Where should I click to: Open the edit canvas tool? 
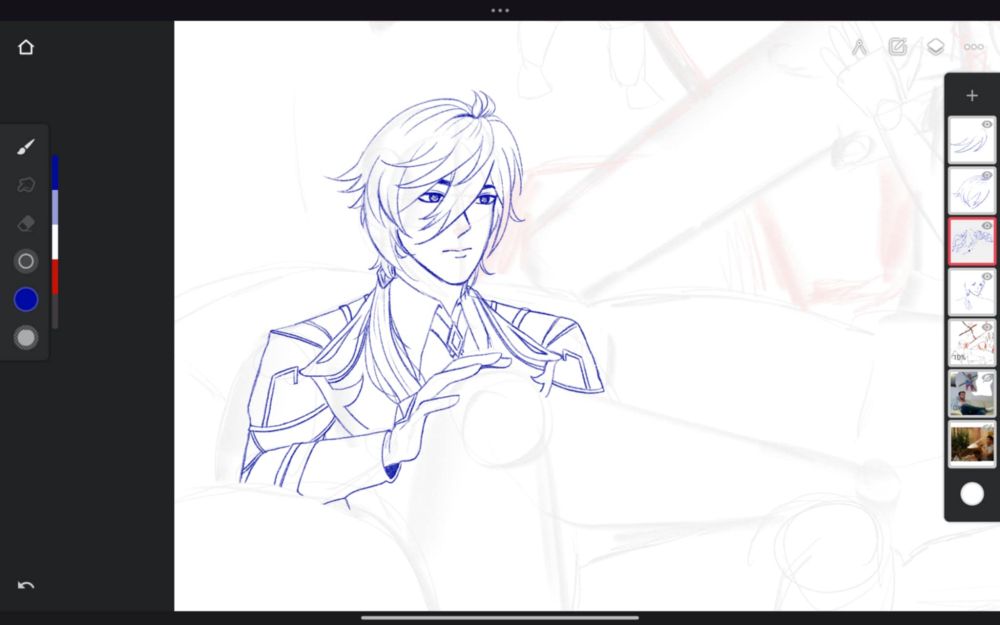coord(897,47)
